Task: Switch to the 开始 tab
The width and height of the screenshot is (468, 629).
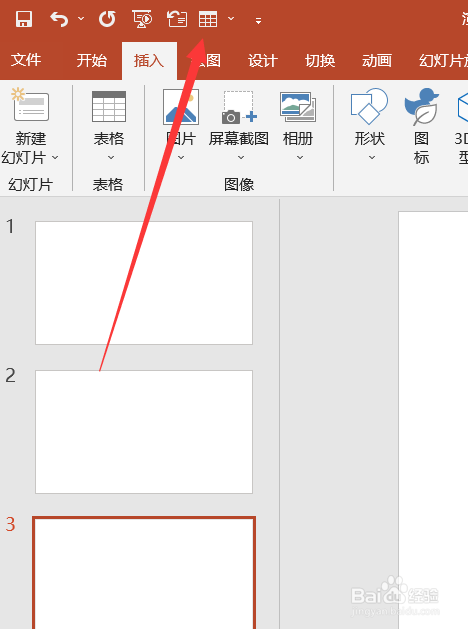Action: click(92, 61)
